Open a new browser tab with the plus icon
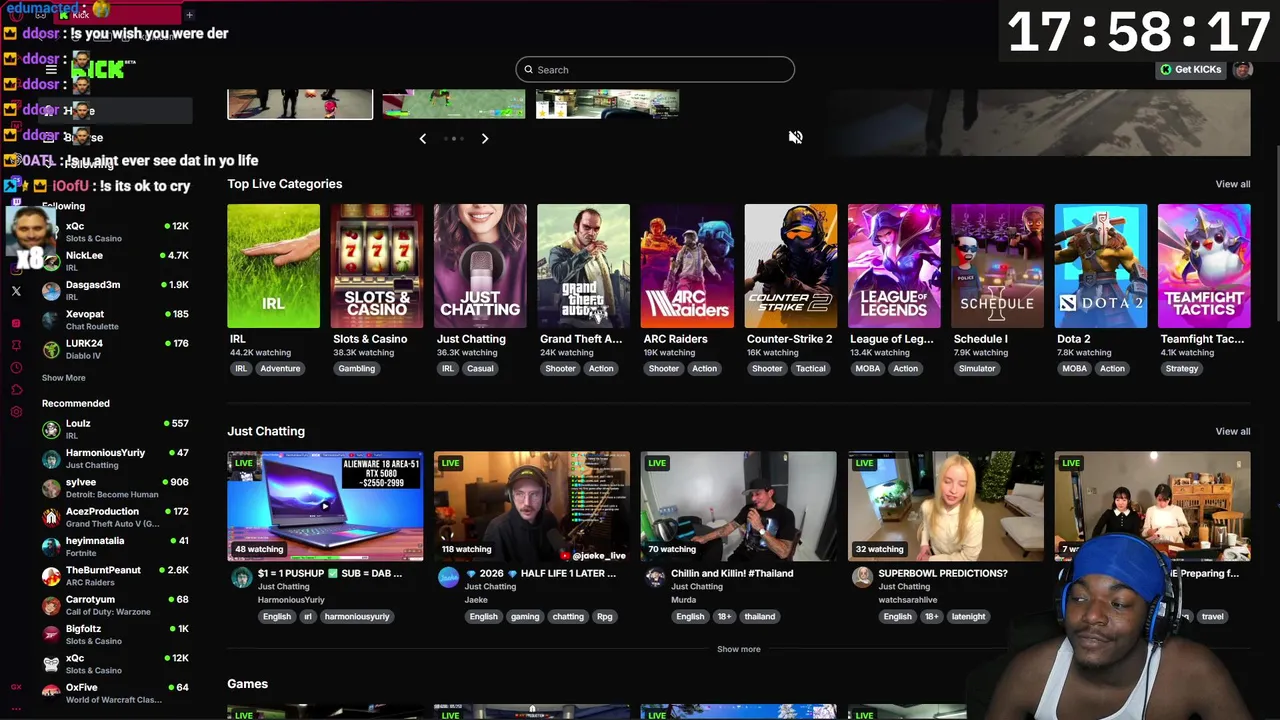 point(189,14)
